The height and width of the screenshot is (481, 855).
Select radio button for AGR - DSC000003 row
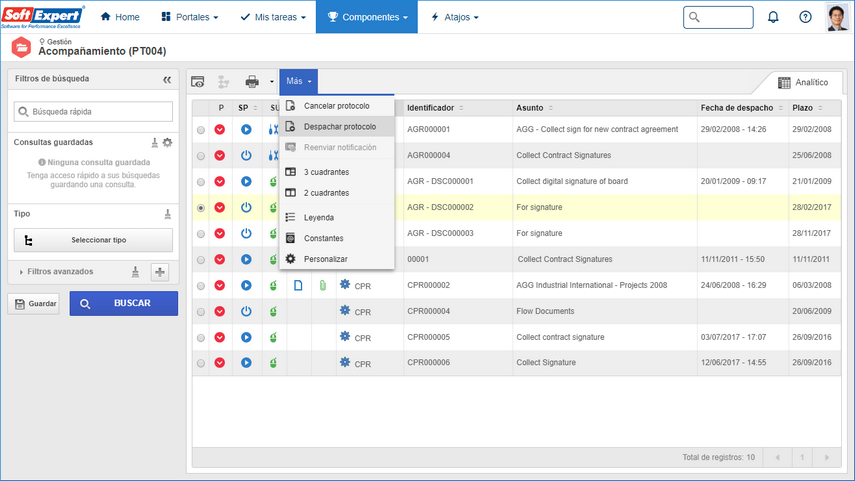[x=201, y=234]
